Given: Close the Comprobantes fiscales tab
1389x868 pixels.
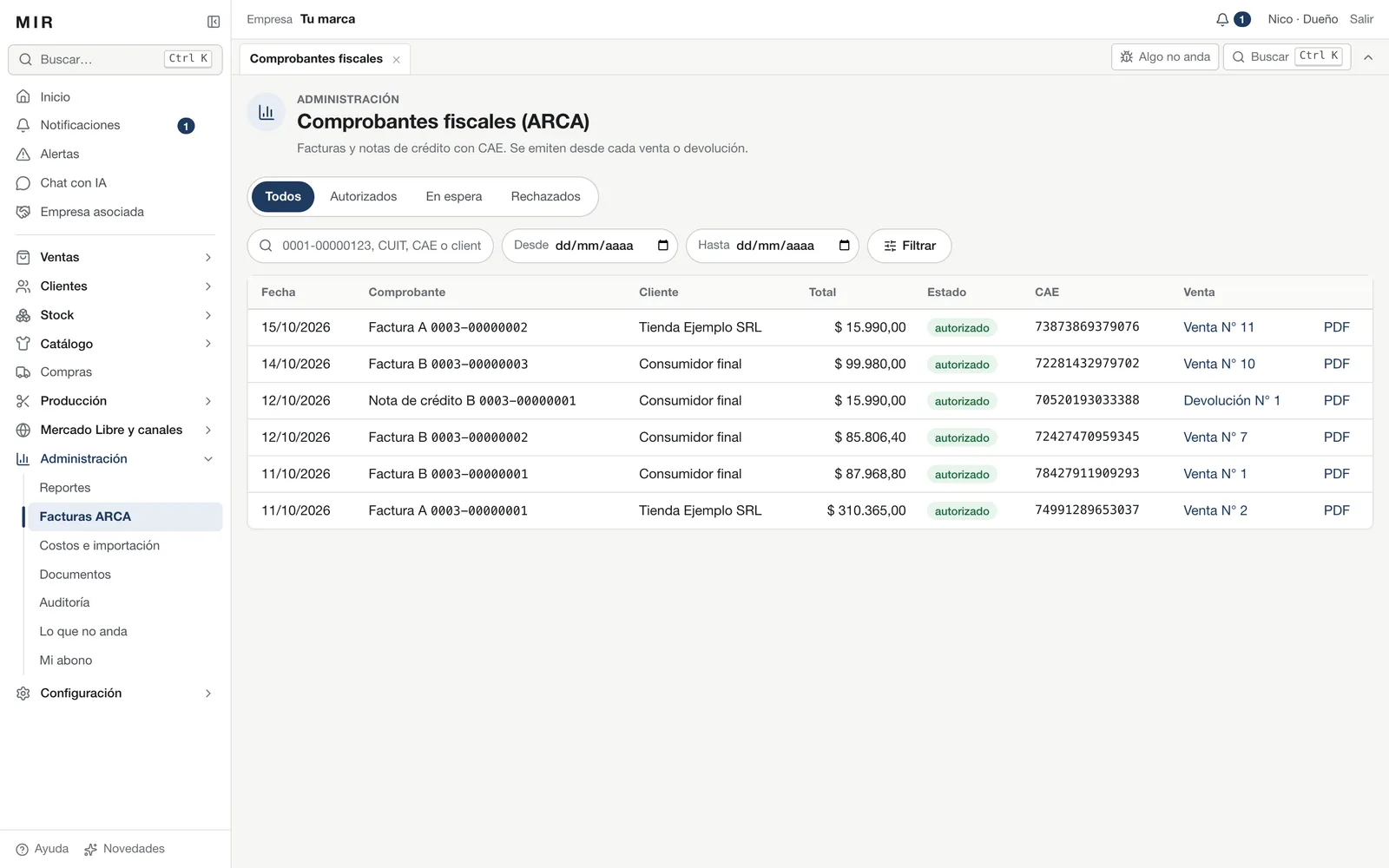Looking at the screenshot, I should tap(397, 60).
